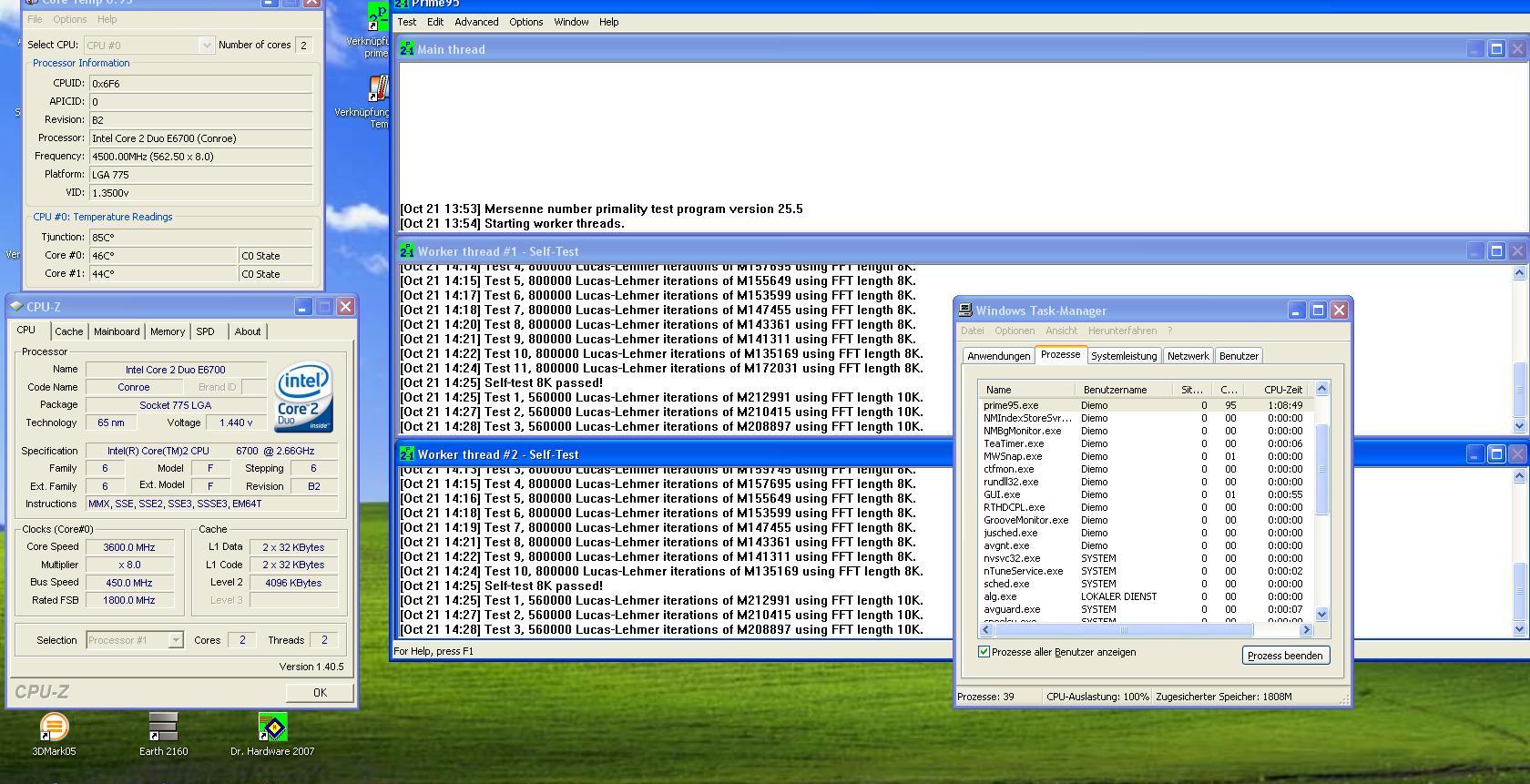Minimize the Worker thread #1 child window
The height and width of the screenshot is (784, 1530).
[1475, 251]
